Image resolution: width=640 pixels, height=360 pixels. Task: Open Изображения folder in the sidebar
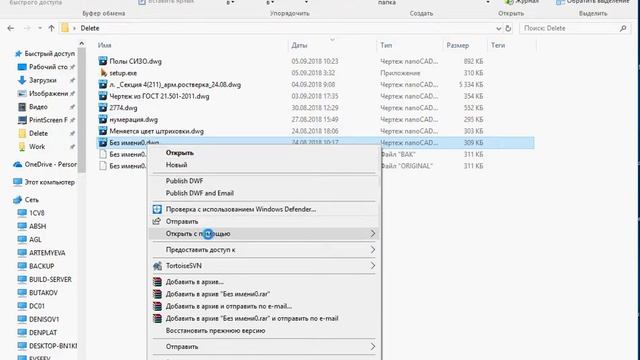coord(49,94)
